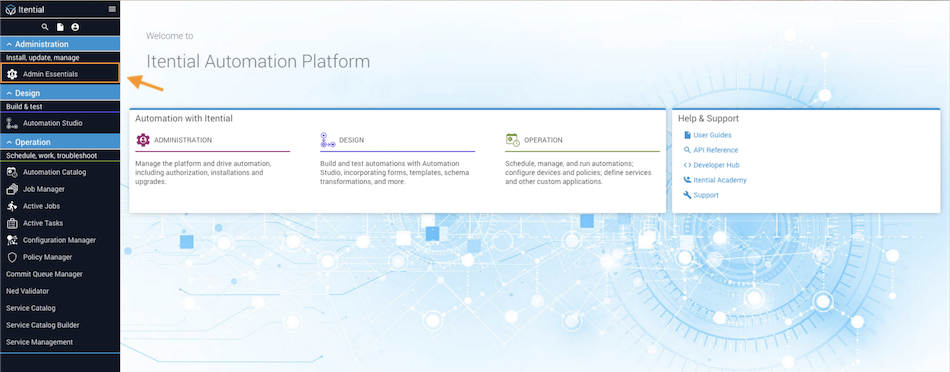Click the Job Manager icon
950x372 pixels.
click(12, 189)
